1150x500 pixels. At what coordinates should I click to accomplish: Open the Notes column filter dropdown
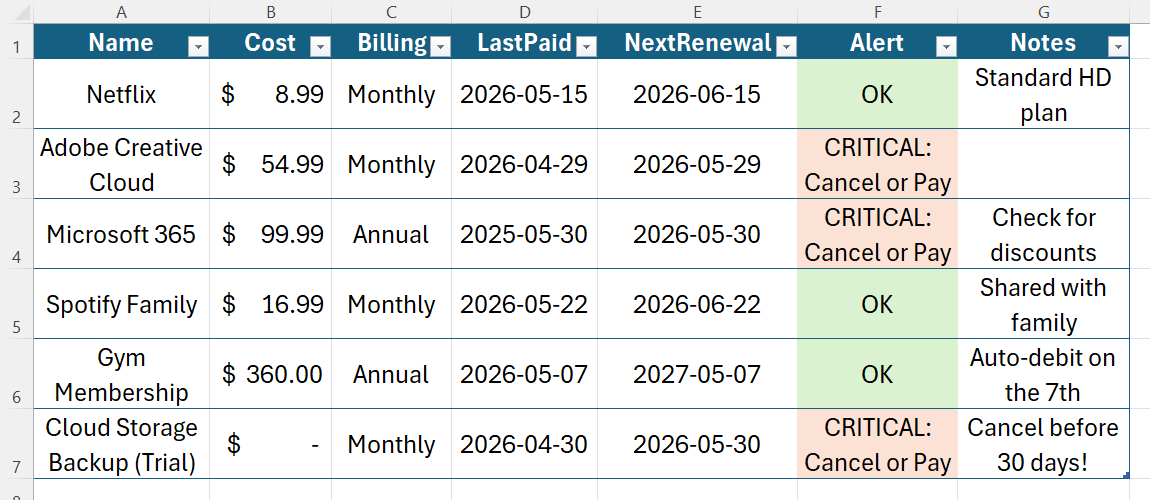pyautogui.click(x=1118, y=47)
